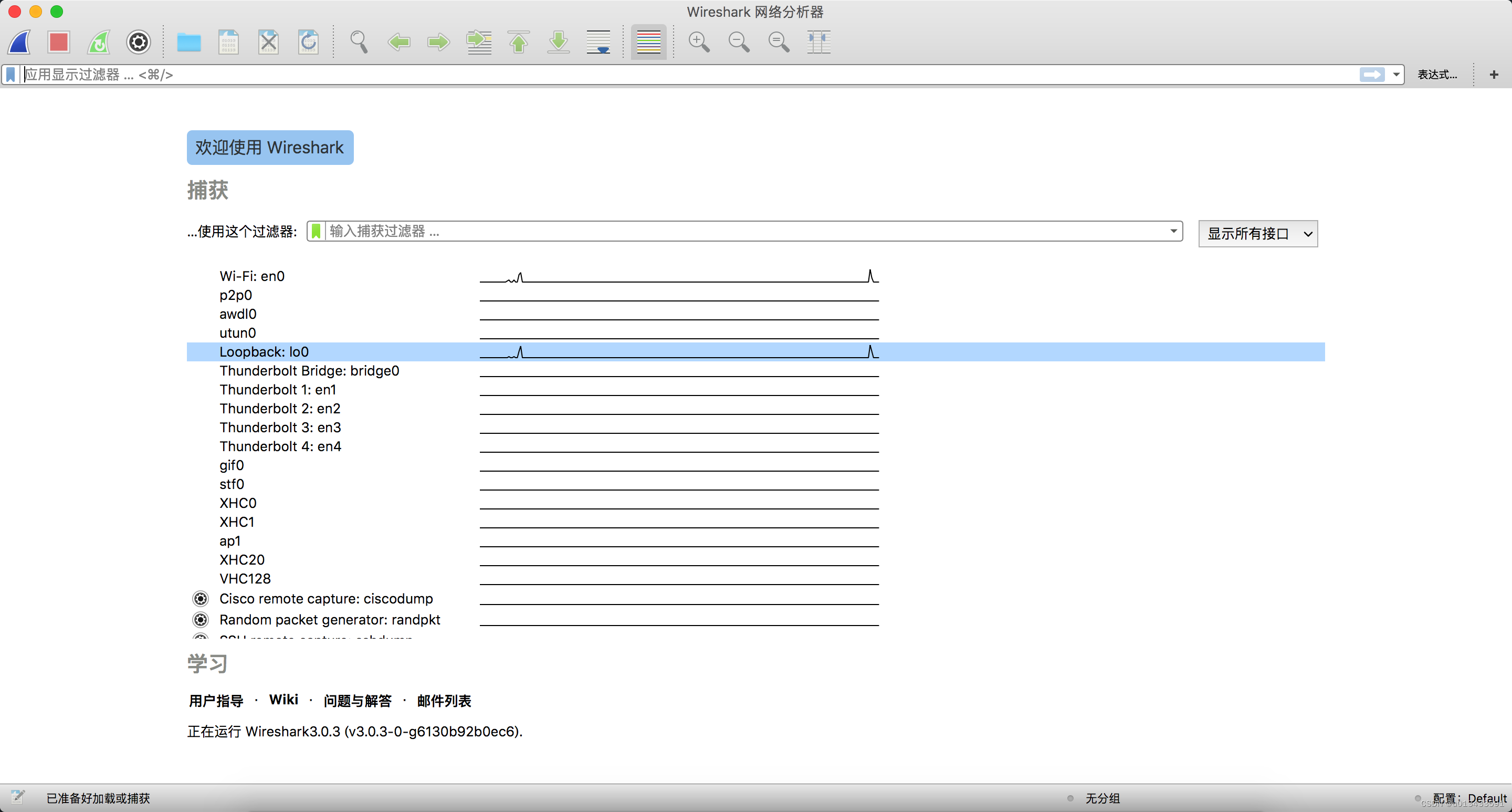Apply display filter arrow button

1372,75
